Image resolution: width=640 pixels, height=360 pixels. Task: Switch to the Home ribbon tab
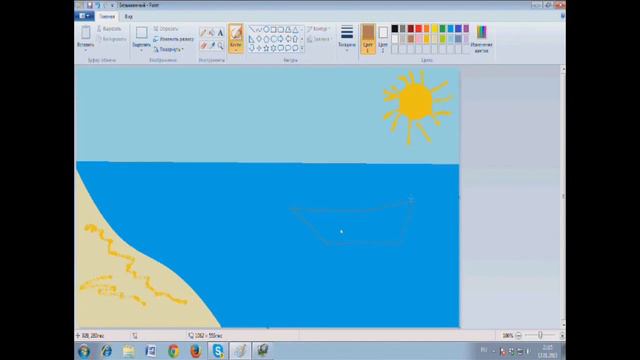pos(107,16)
